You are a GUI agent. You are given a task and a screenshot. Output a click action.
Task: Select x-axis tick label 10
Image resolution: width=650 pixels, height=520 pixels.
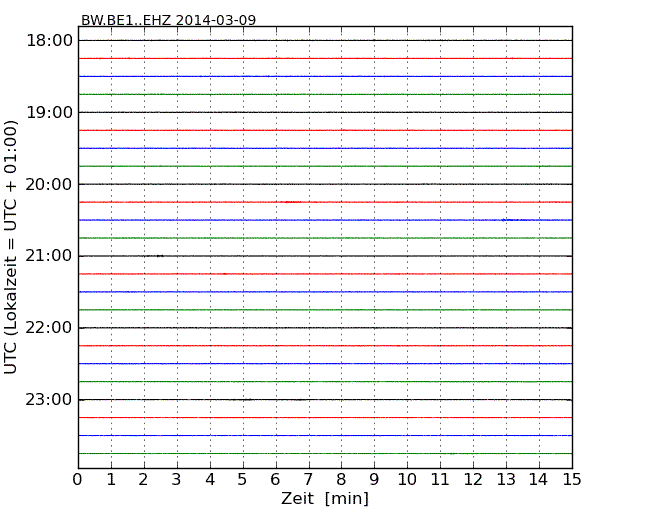pyautogui.click(x=407, y=479)
